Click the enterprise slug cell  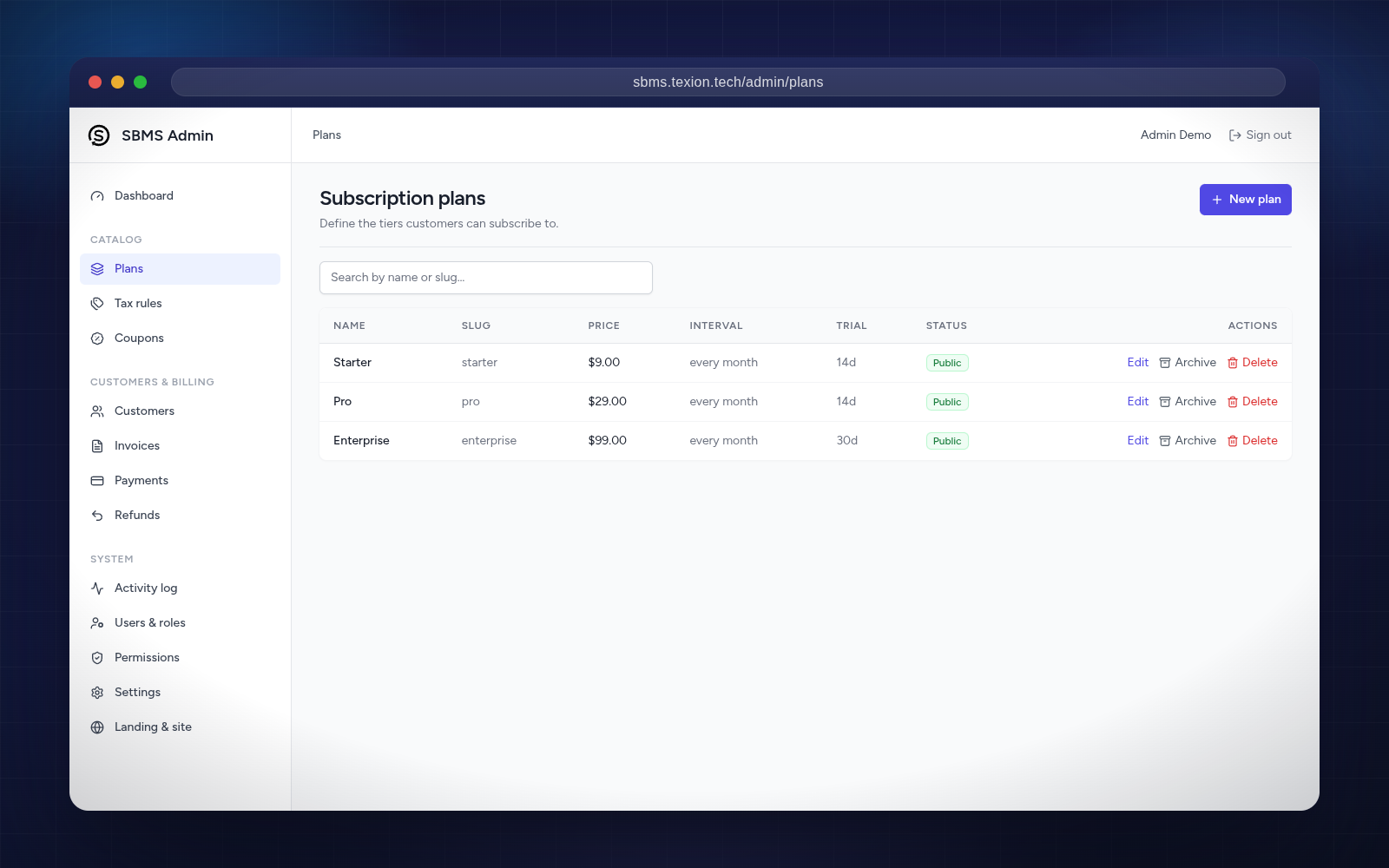click(489, 441)
